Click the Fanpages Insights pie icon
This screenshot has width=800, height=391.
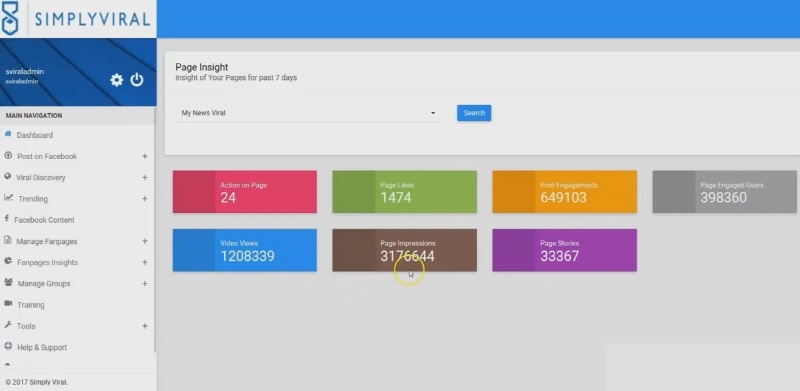8,261
